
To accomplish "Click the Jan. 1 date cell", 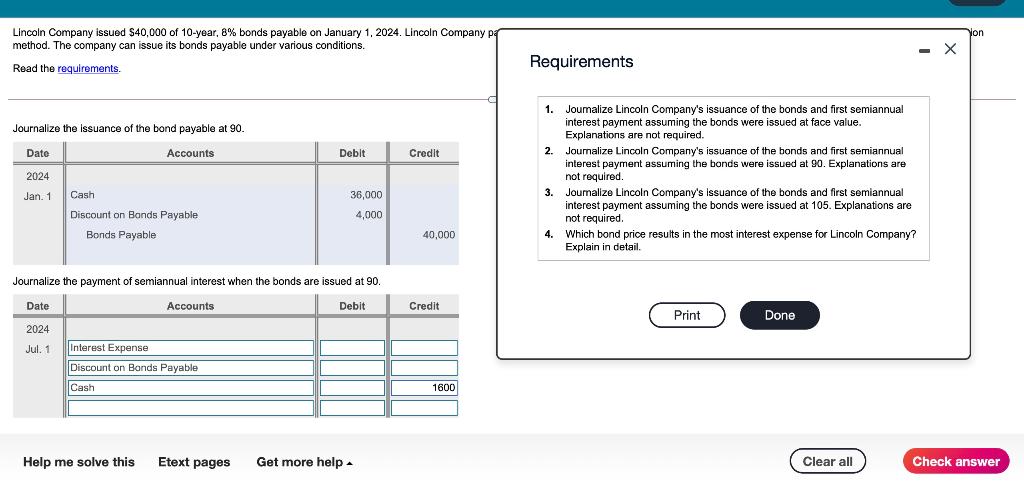I will coord(37,195).
